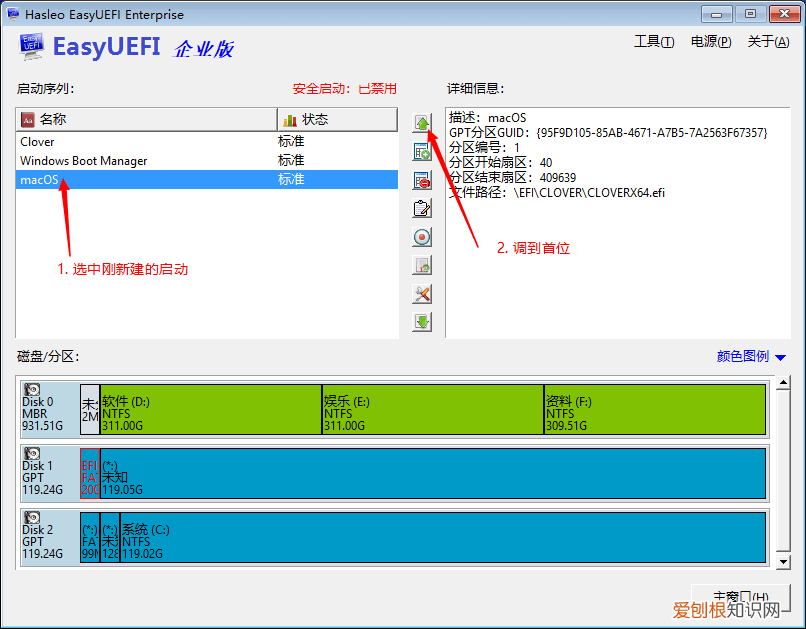Screen dimensions: 806x629
Task: Click the green move-down arrow button
Action: coord(422,322)
